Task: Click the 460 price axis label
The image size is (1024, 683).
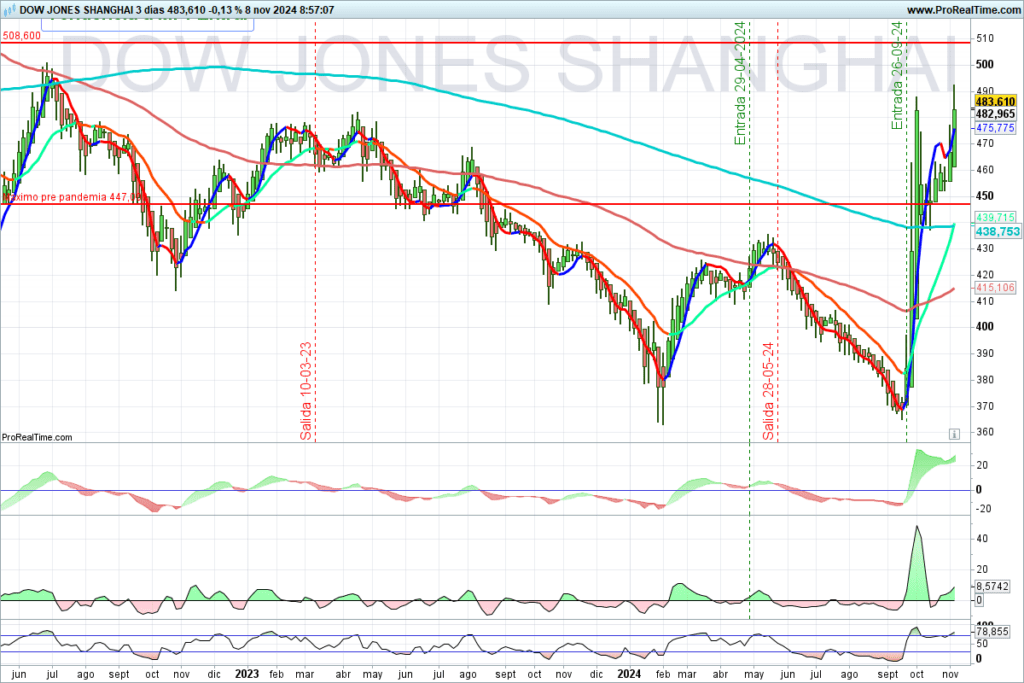Action: click(x=985, y=170)
